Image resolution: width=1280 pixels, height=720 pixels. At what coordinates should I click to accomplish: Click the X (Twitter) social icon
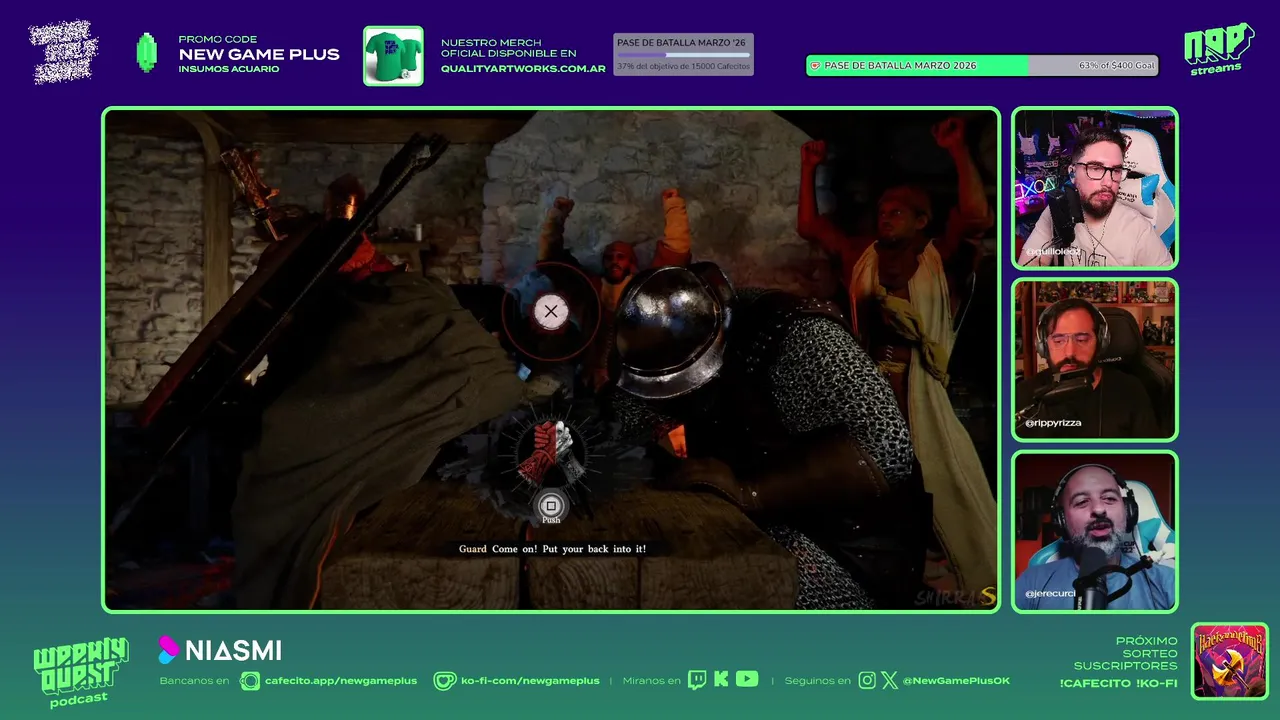[x=890, y=680]
